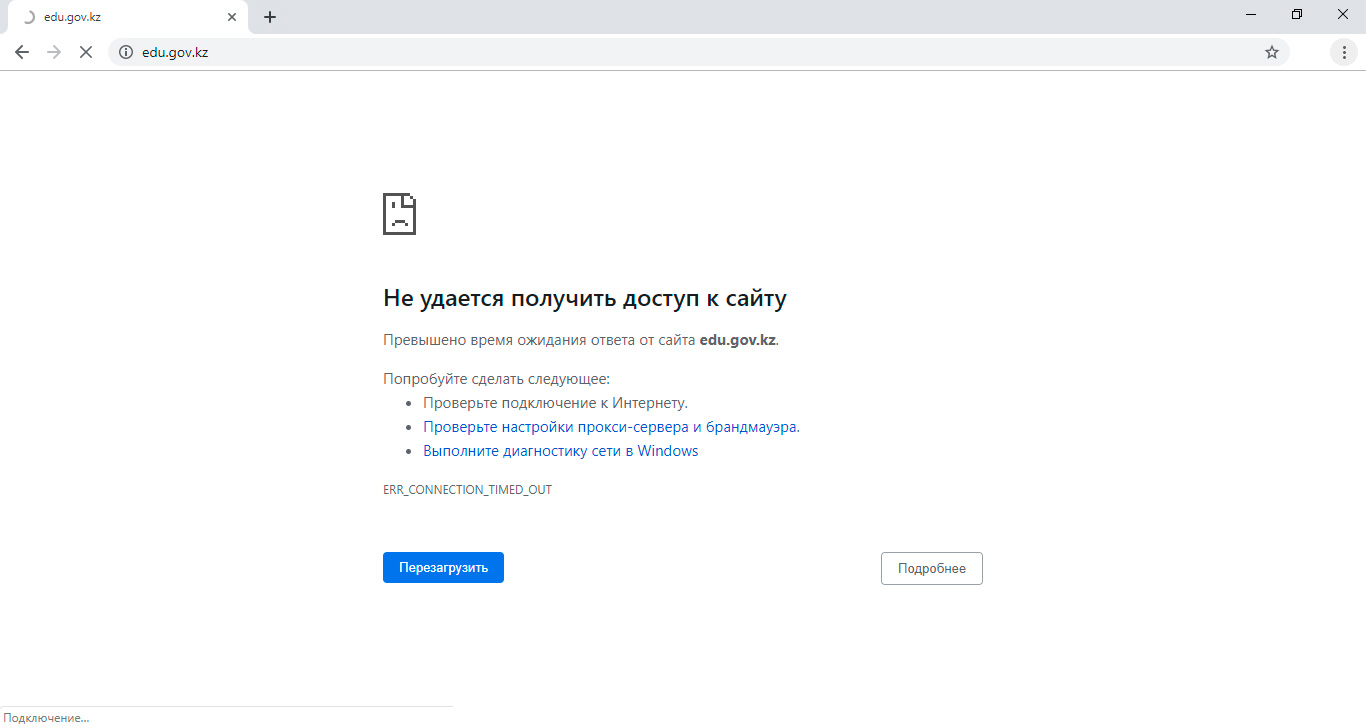Close the edu.gov.kz tab

(x=232, y=17)
